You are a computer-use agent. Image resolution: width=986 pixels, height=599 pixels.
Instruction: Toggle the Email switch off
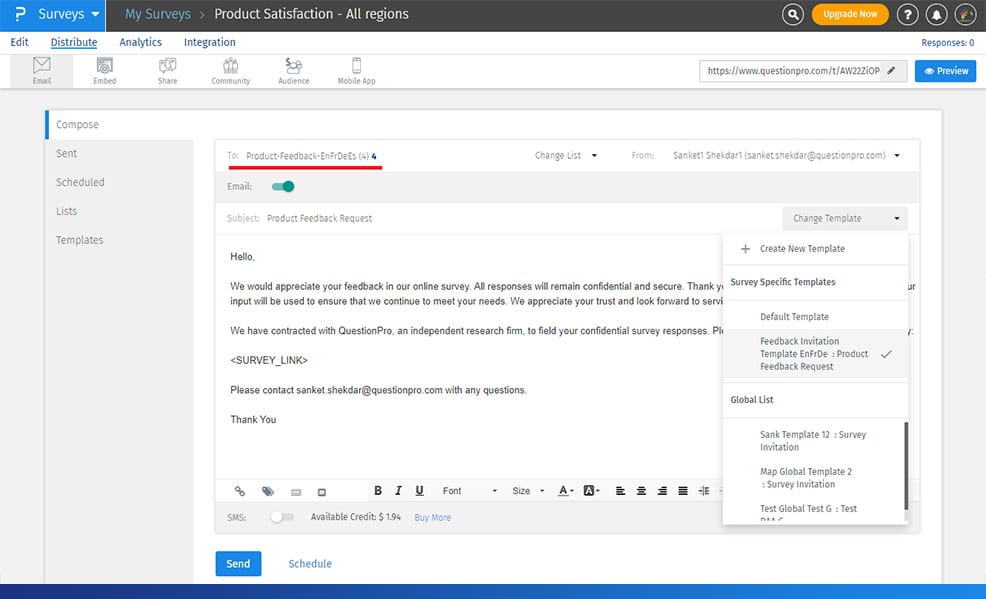(x=283, y=187)
